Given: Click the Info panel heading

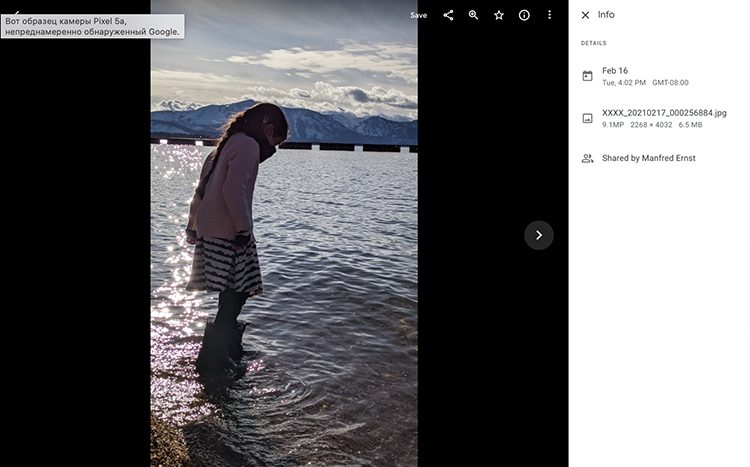Looking at the screenshot, I should point(606,15).
